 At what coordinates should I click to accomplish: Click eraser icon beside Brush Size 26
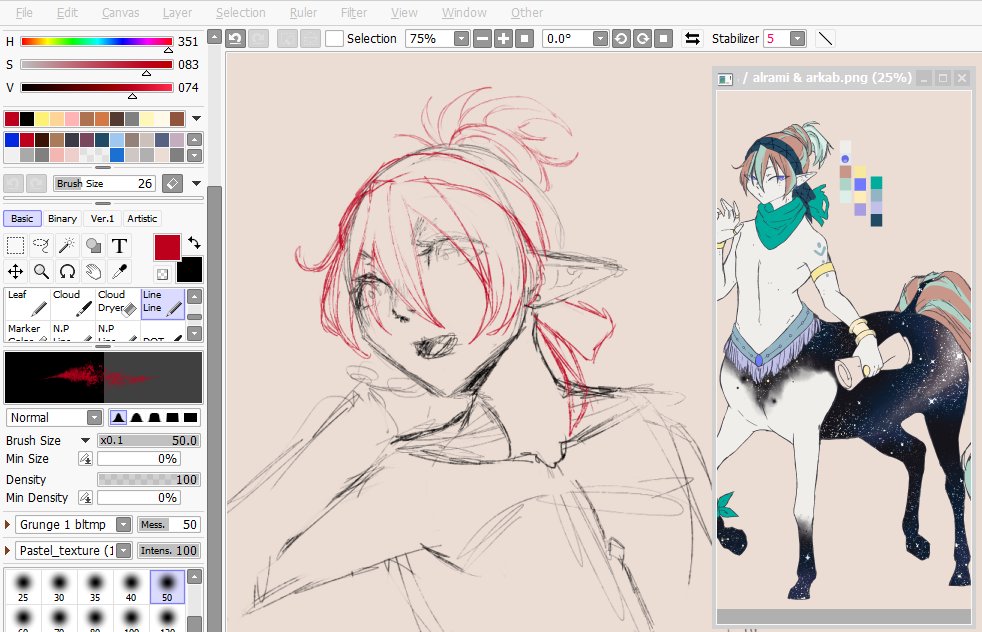point(172,184)
